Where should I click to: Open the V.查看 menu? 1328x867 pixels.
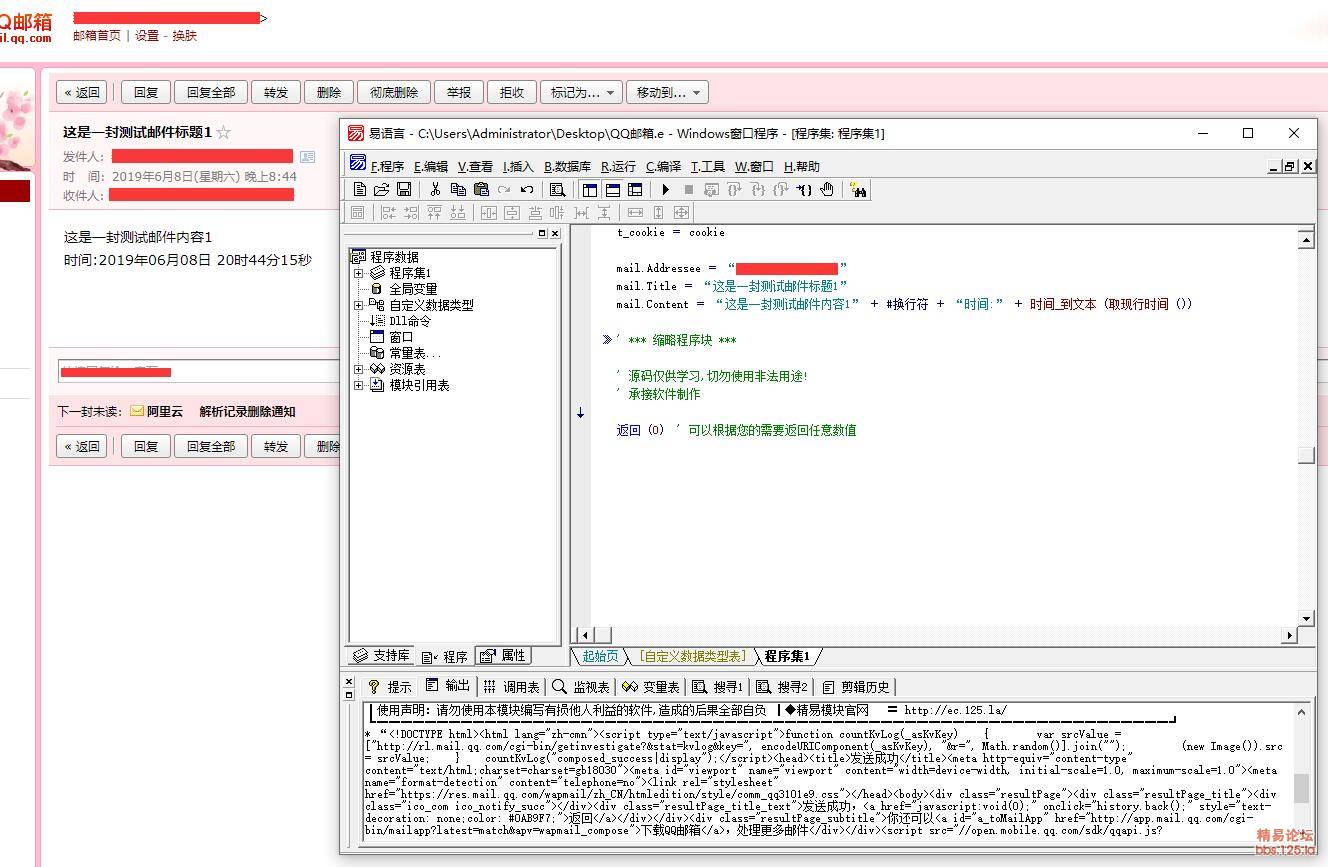[473, 166]
